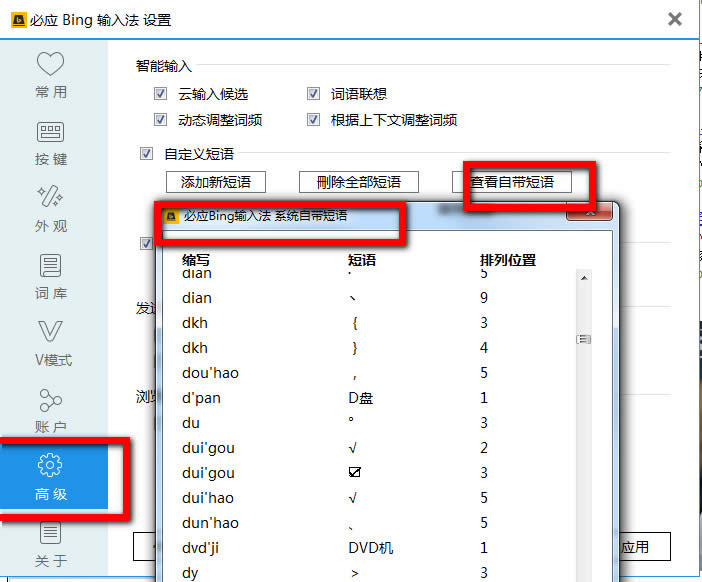Open the V模式 icon section
The width and height of the screenshot is (702, 582).
(51, 344)
